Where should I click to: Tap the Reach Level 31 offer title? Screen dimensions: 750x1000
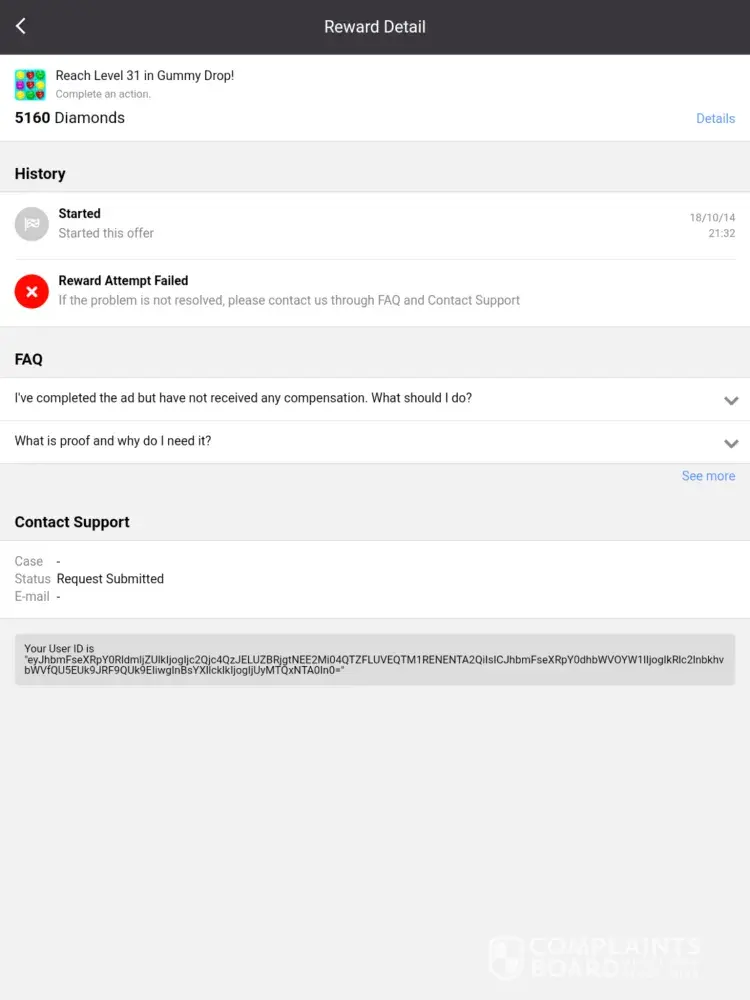click(145, 75)
